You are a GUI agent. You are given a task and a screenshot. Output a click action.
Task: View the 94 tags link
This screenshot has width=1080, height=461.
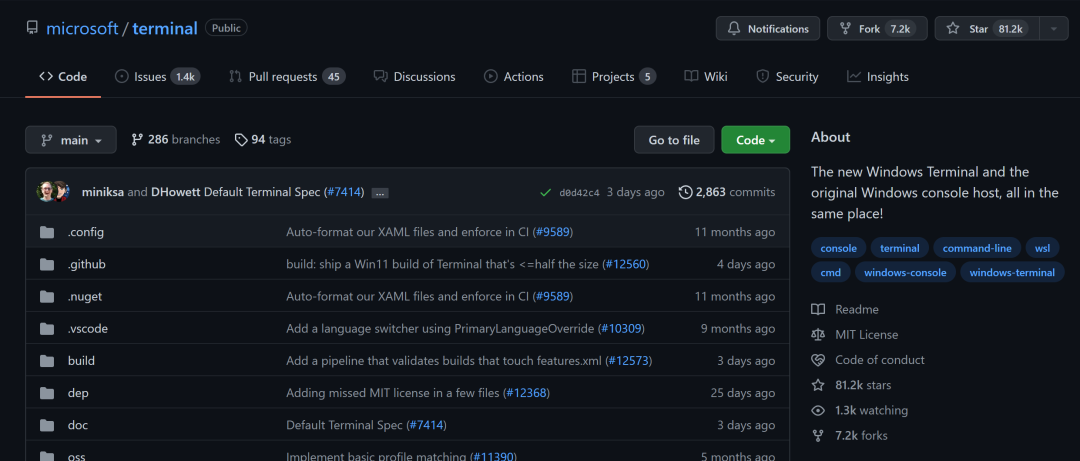[x=263, y=140]
